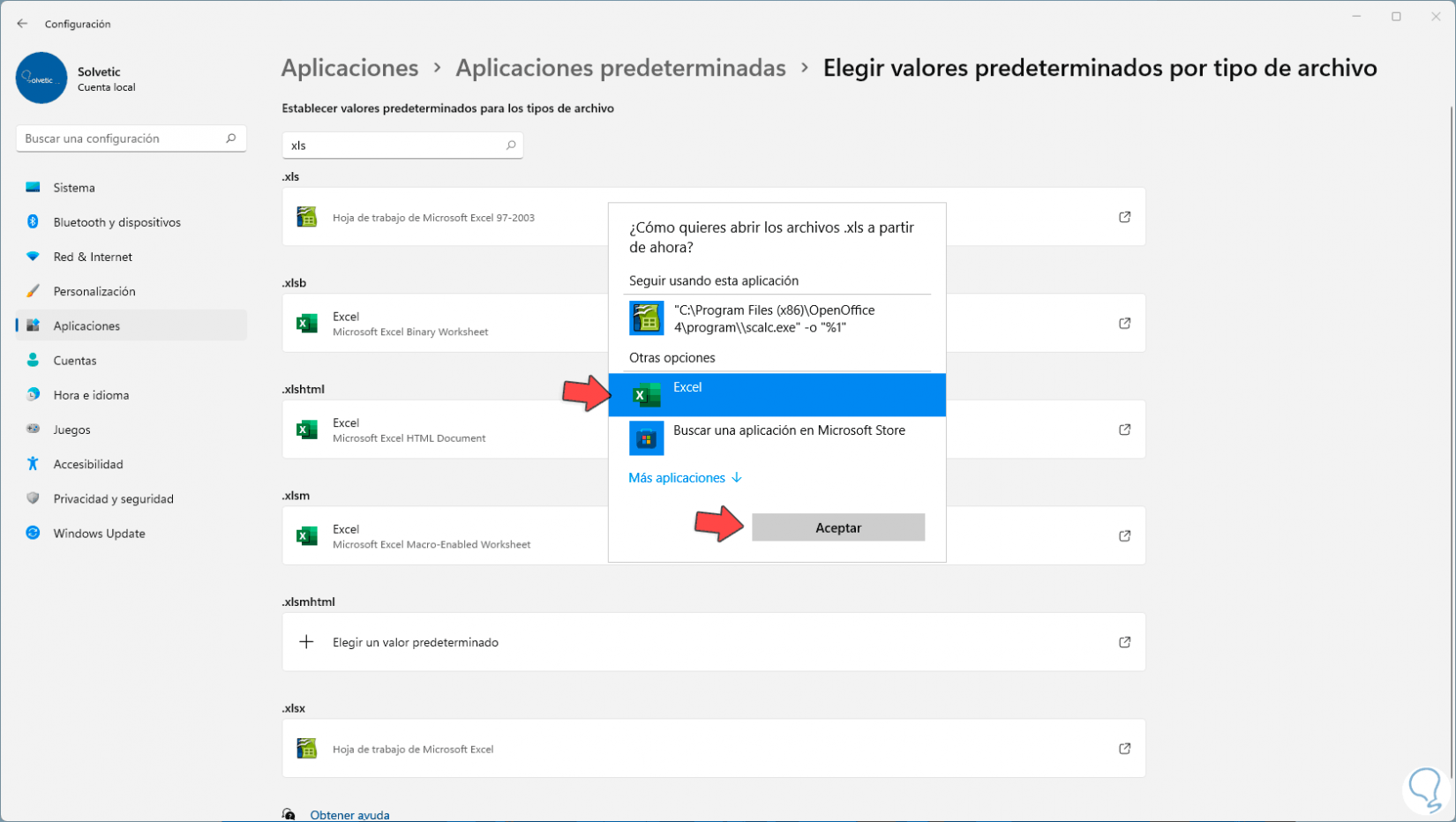The height and width of the screenshot is (822, 1456).
Task: Click the search magnifier in Buscar una configuración
Action: click(231, 138)
